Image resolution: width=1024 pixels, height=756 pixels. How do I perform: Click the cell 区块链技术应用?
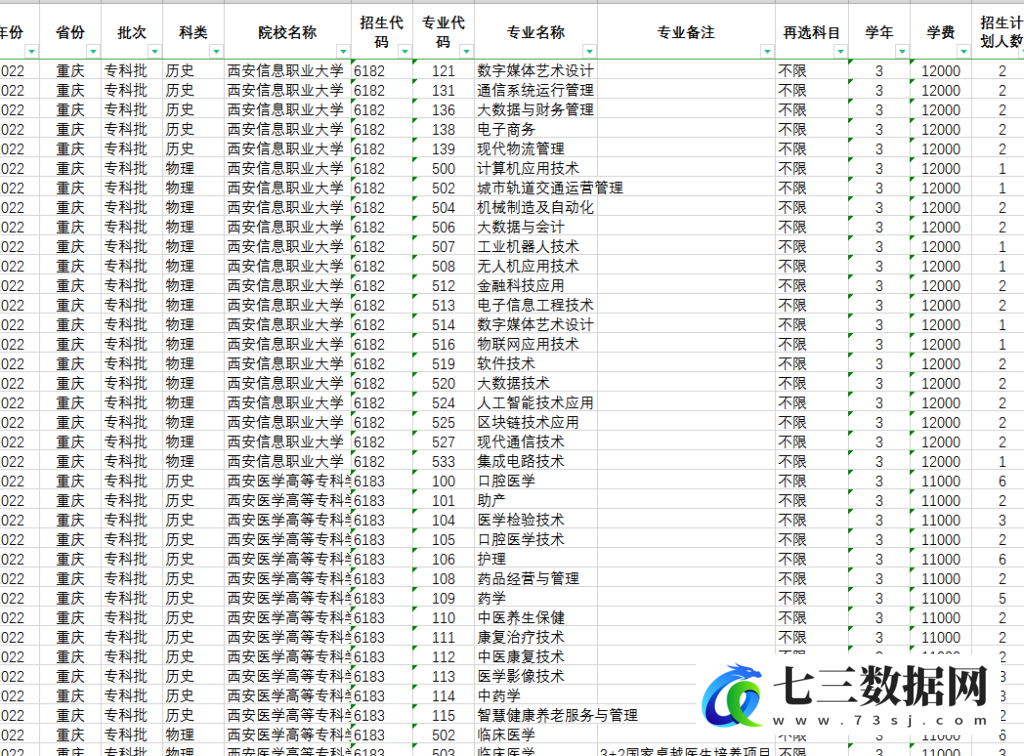536,422
